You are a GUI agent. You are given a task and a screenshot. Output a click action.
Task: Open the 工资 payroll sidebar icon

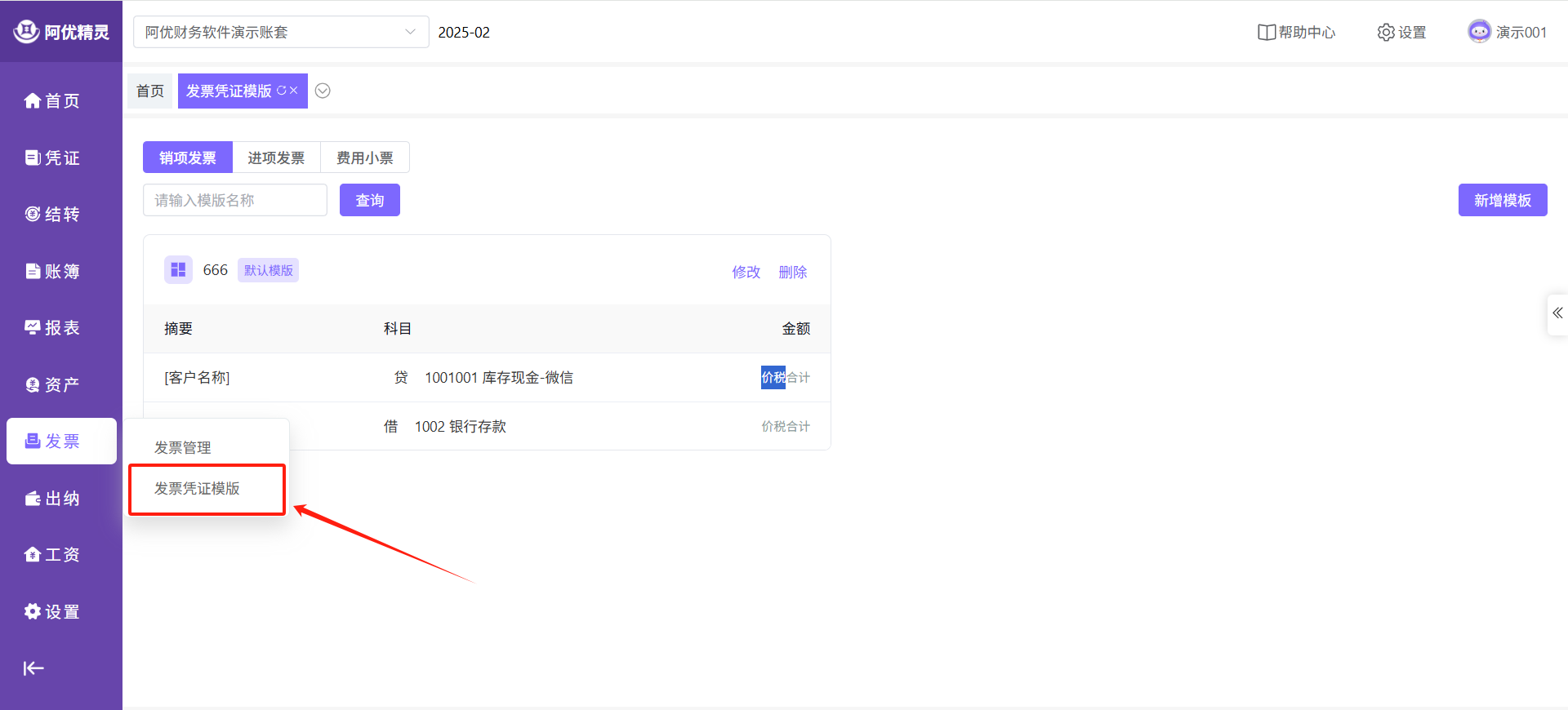pyautogui.click(x=33, y=555)
